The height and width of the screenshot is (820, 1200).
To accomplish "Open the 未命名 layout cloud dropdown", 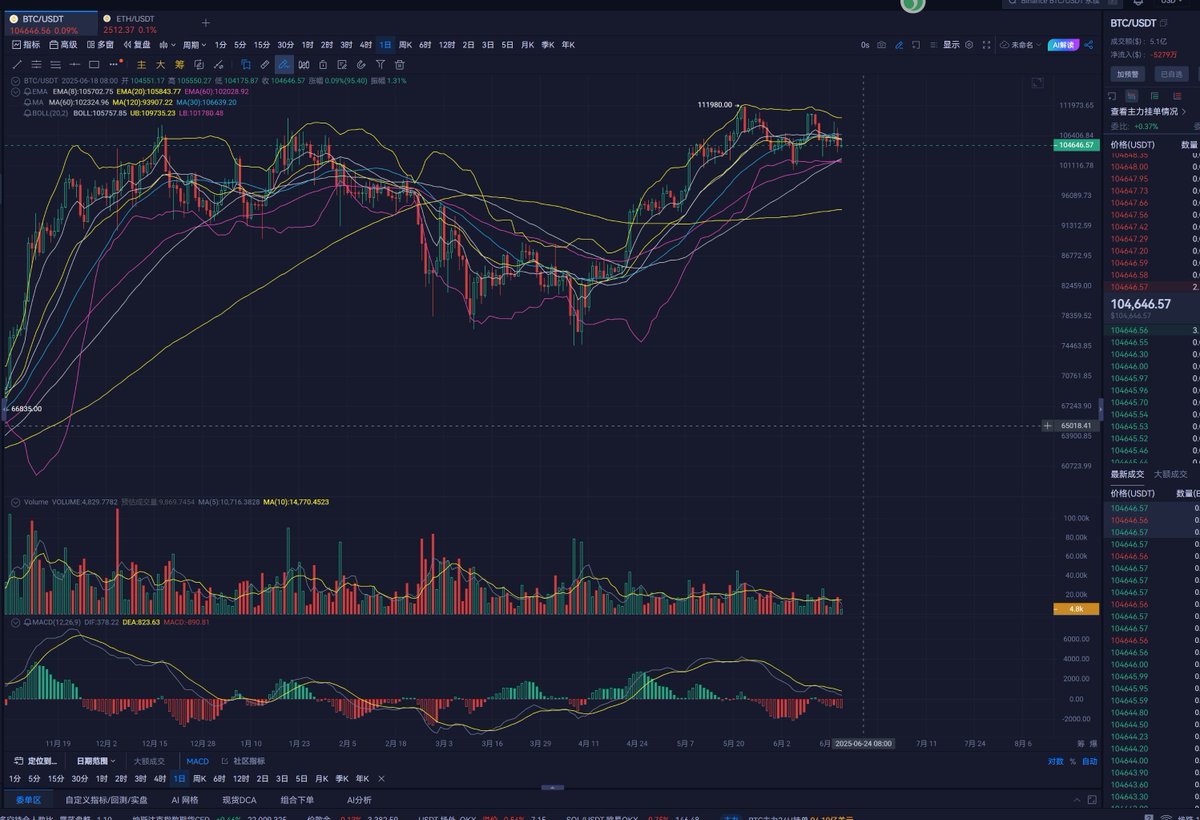I will 1020,45.
